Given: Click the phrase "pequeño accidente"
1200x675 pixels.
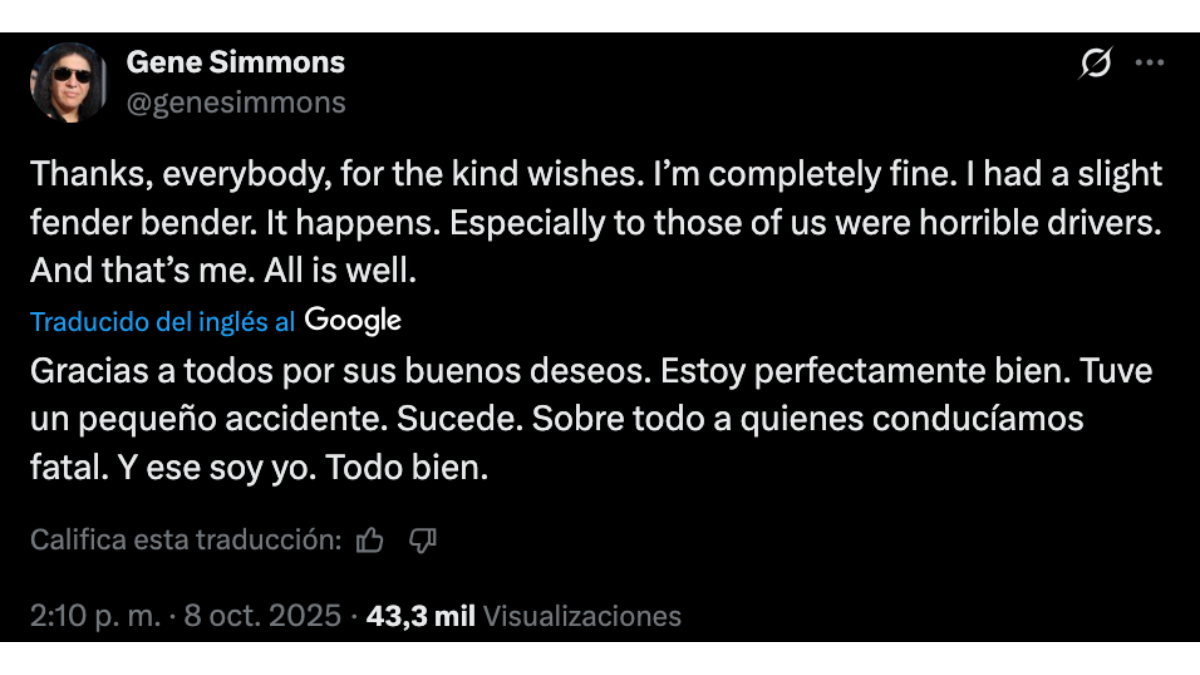Looking at the screenshot, I should click(x=235, y=419).
